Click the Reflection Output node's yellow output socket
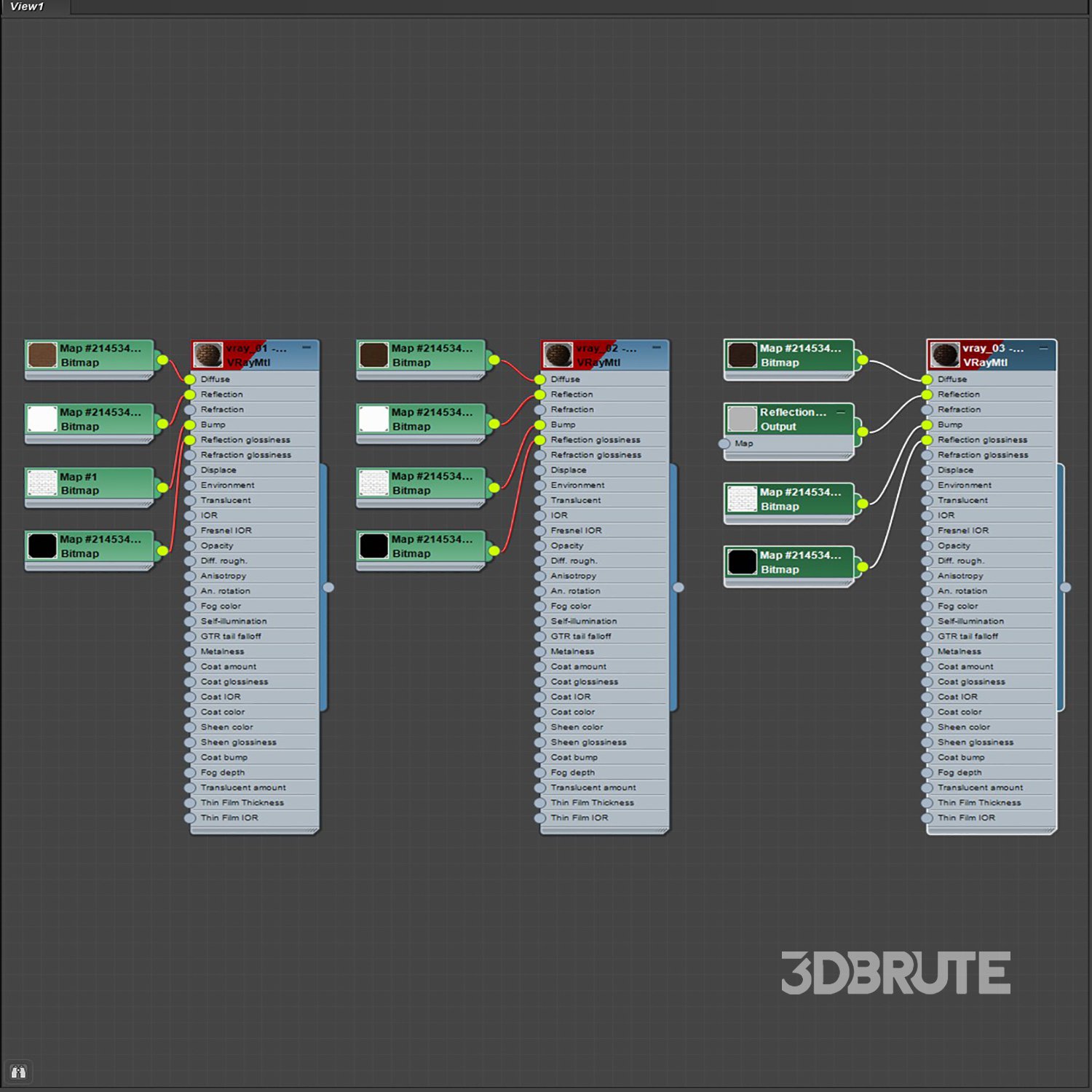 863,432
